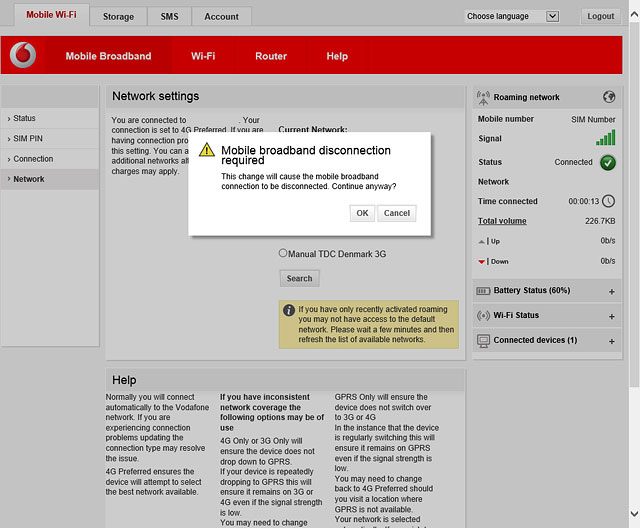This screenshot has height=528, width=640.
Task: Open the Account tab
Action: pos(221,17)
